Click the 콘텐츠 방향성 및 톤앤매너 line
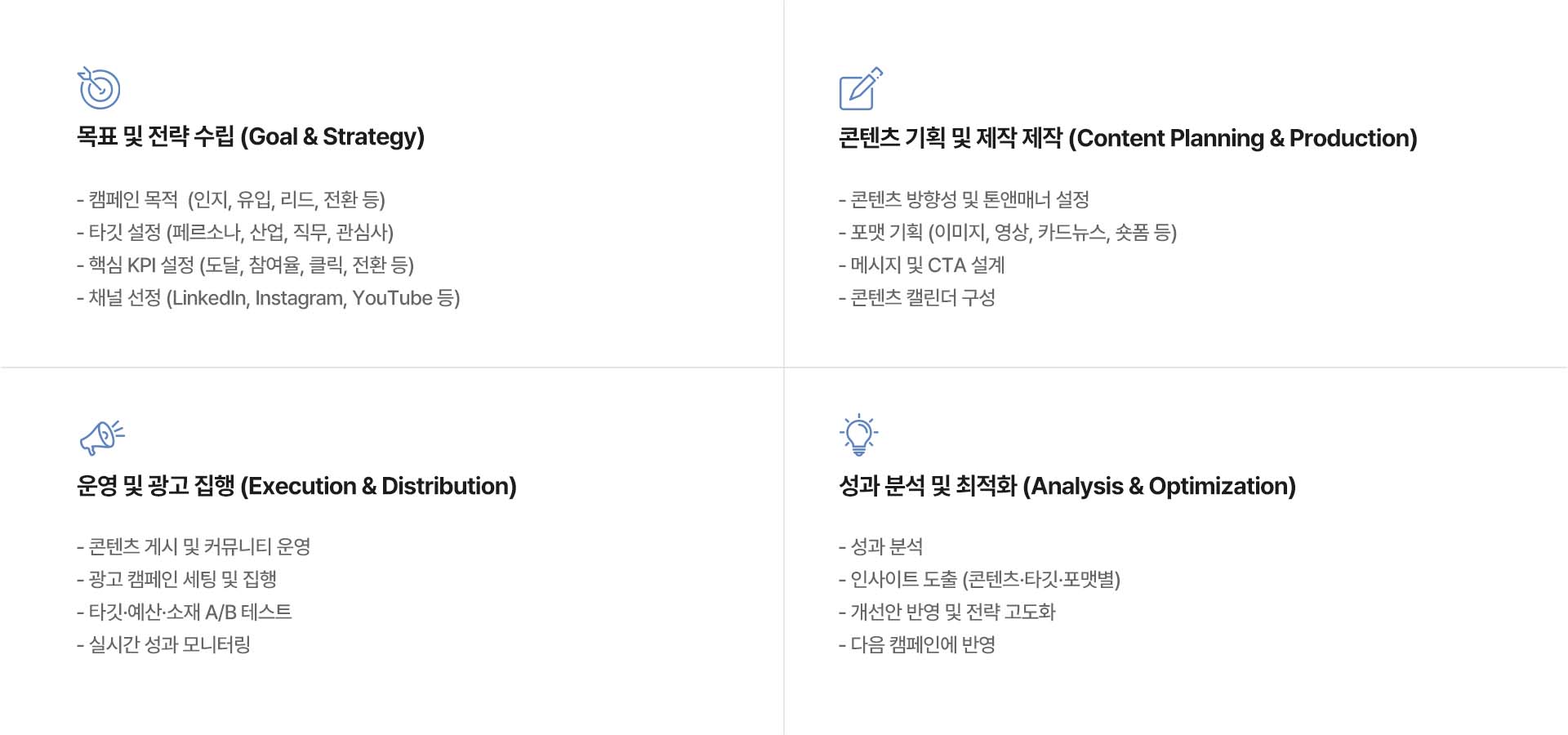Screen dimensions: 1568x735 (964, 200)
